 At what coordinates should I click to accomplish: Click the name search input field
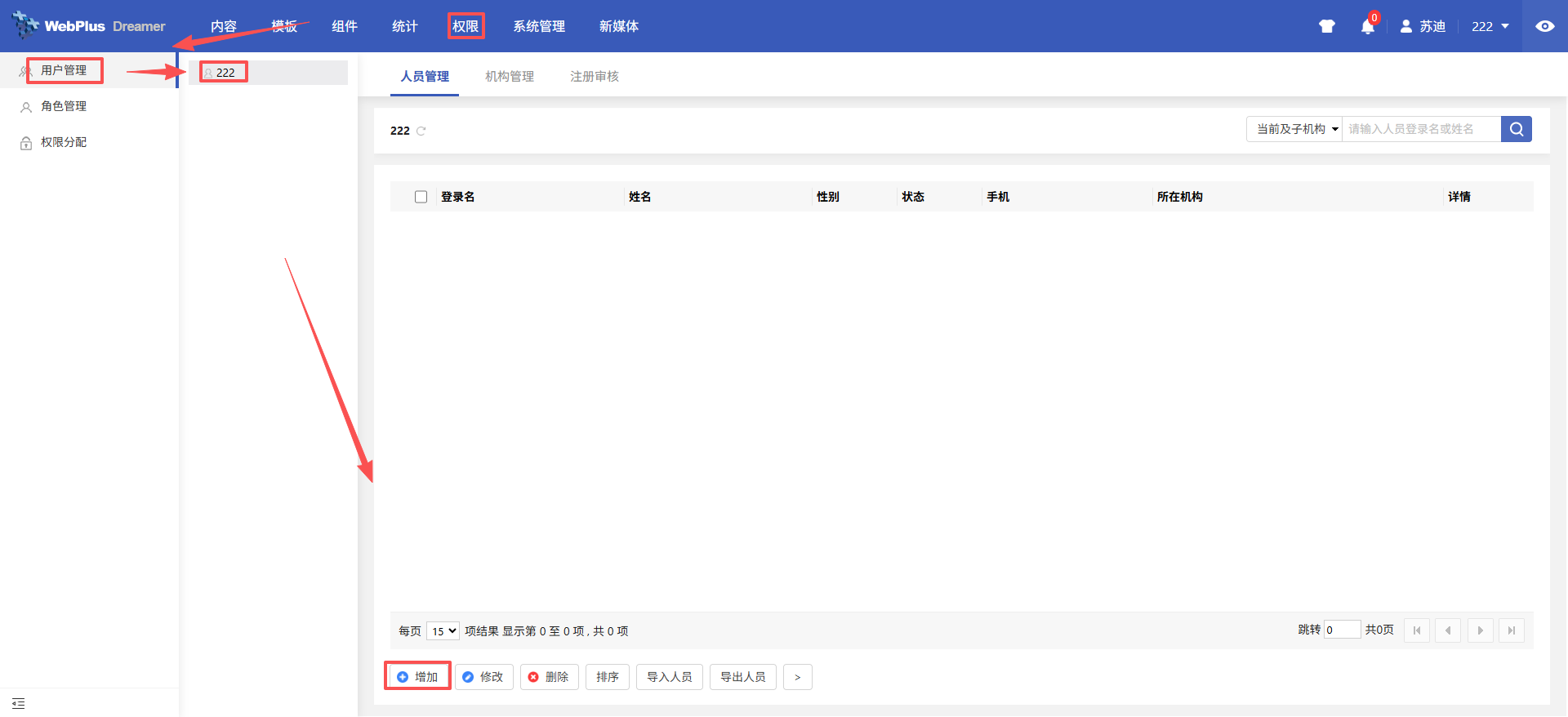1420,129
